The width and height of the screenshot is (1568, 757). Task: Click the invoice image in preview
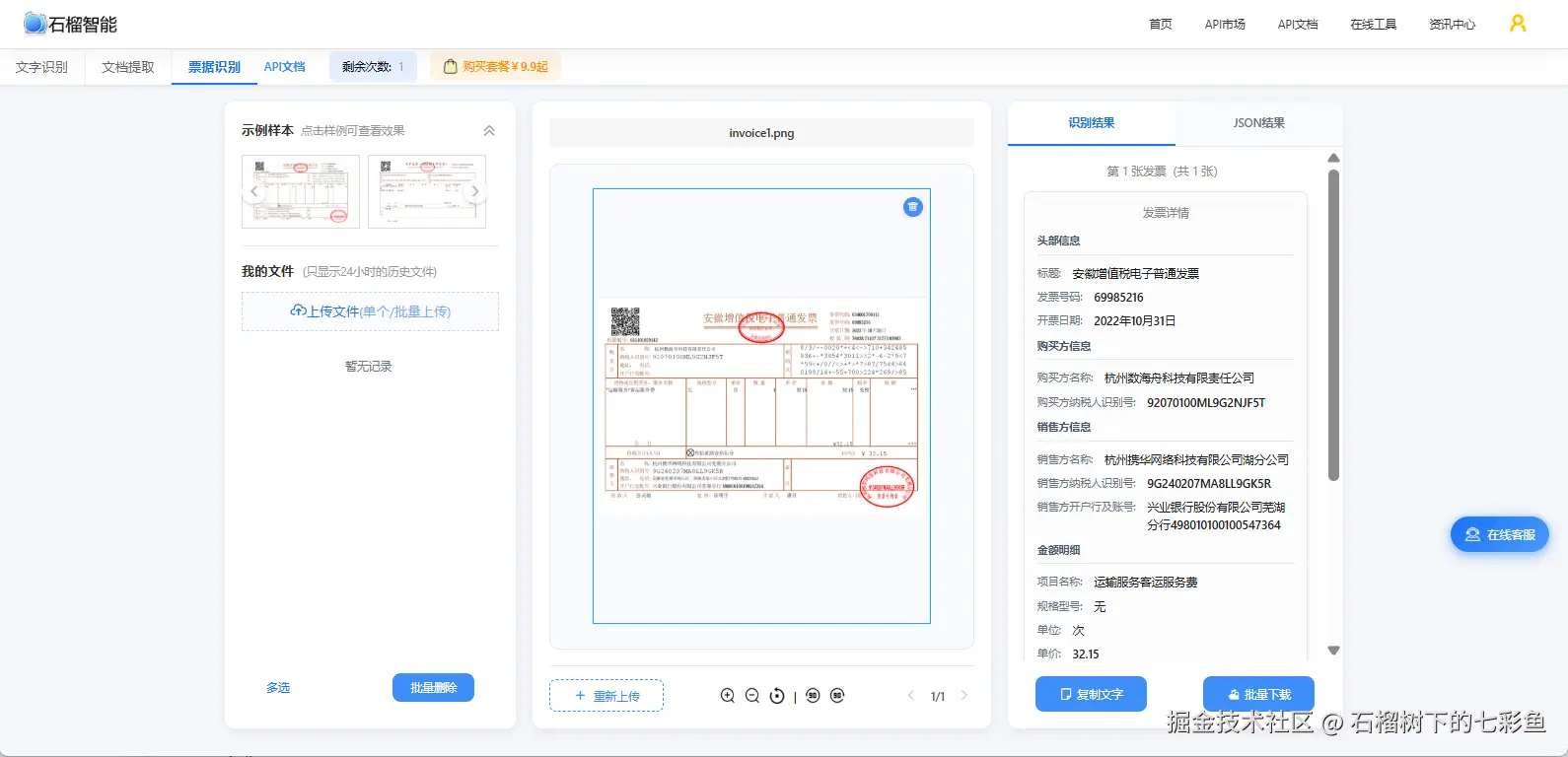761,406
